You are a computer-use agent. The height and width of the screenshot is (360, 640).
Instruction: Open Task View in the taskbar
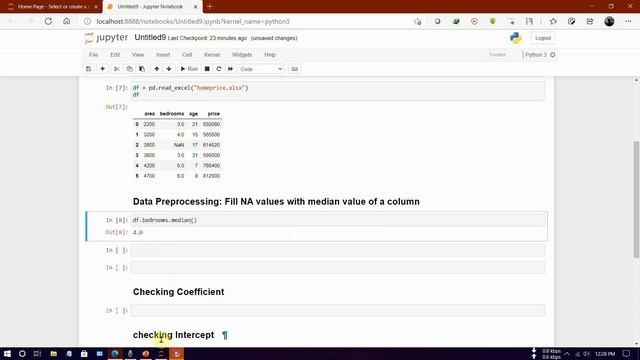click(x=37, y=353)
